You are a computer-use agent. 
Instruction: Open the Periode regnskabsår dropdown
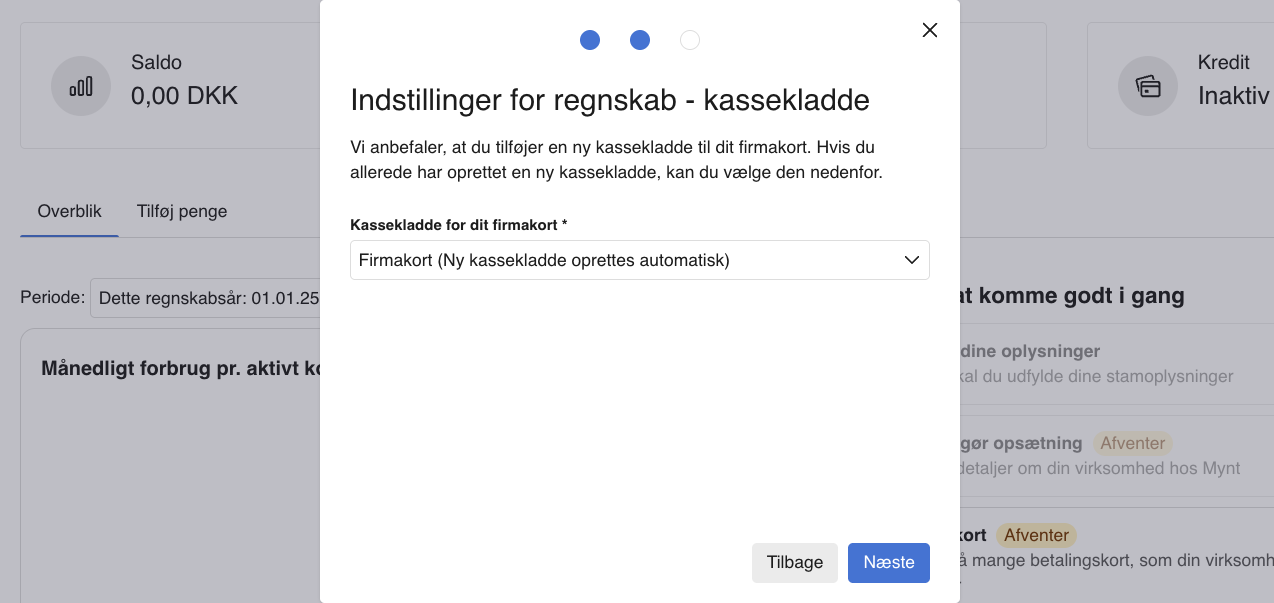click(205, 298)
